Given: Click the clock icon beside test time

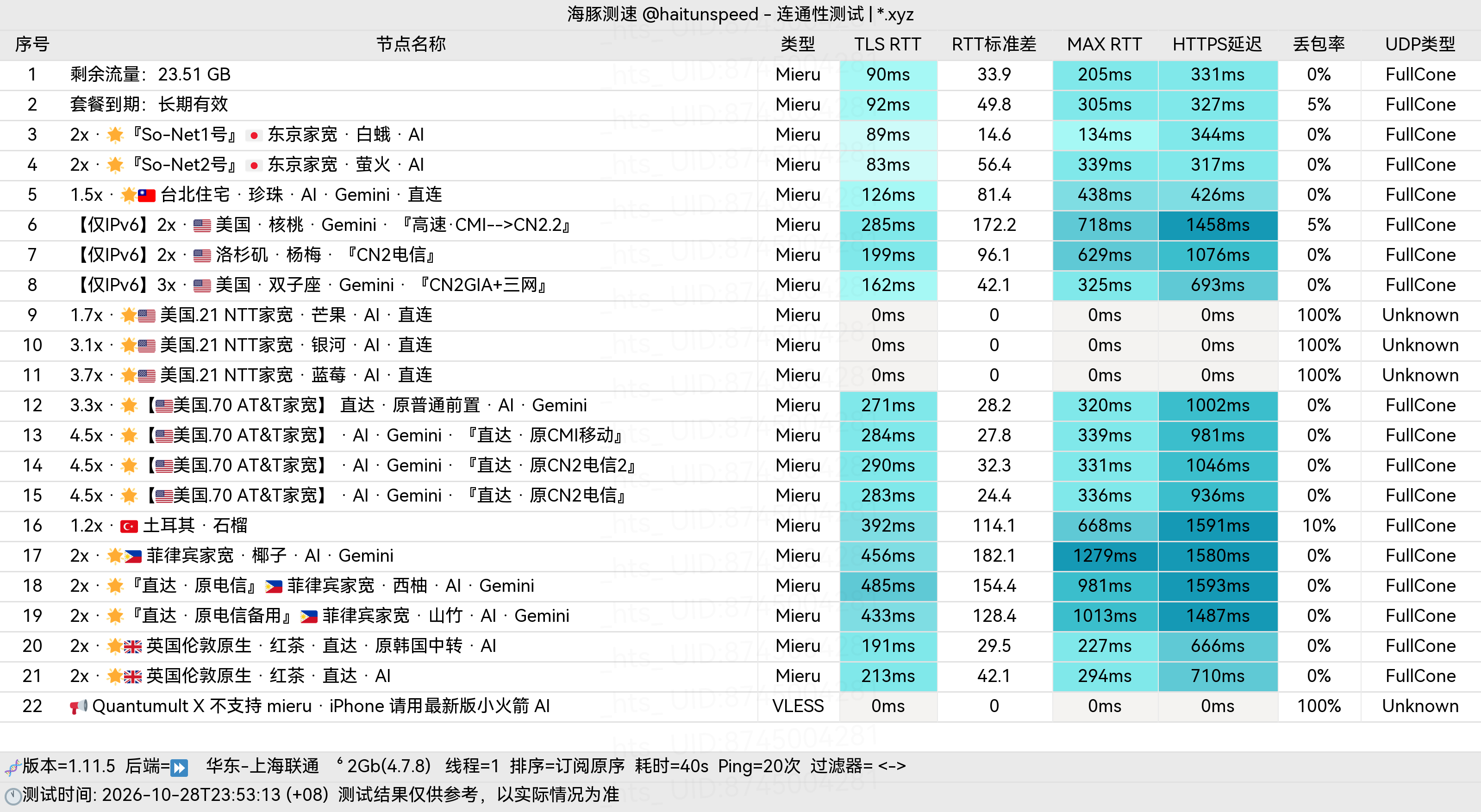Looking at the screenshot, I should (x=12, y=796).
